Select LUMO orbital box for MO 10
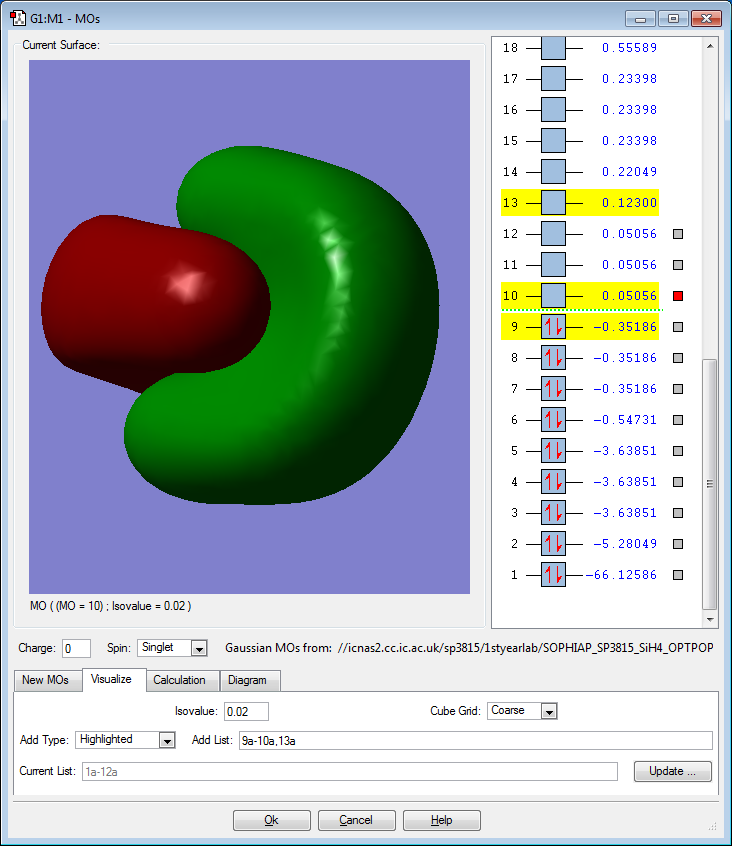This screenshot has width=732, height=846. pos(553,296)
